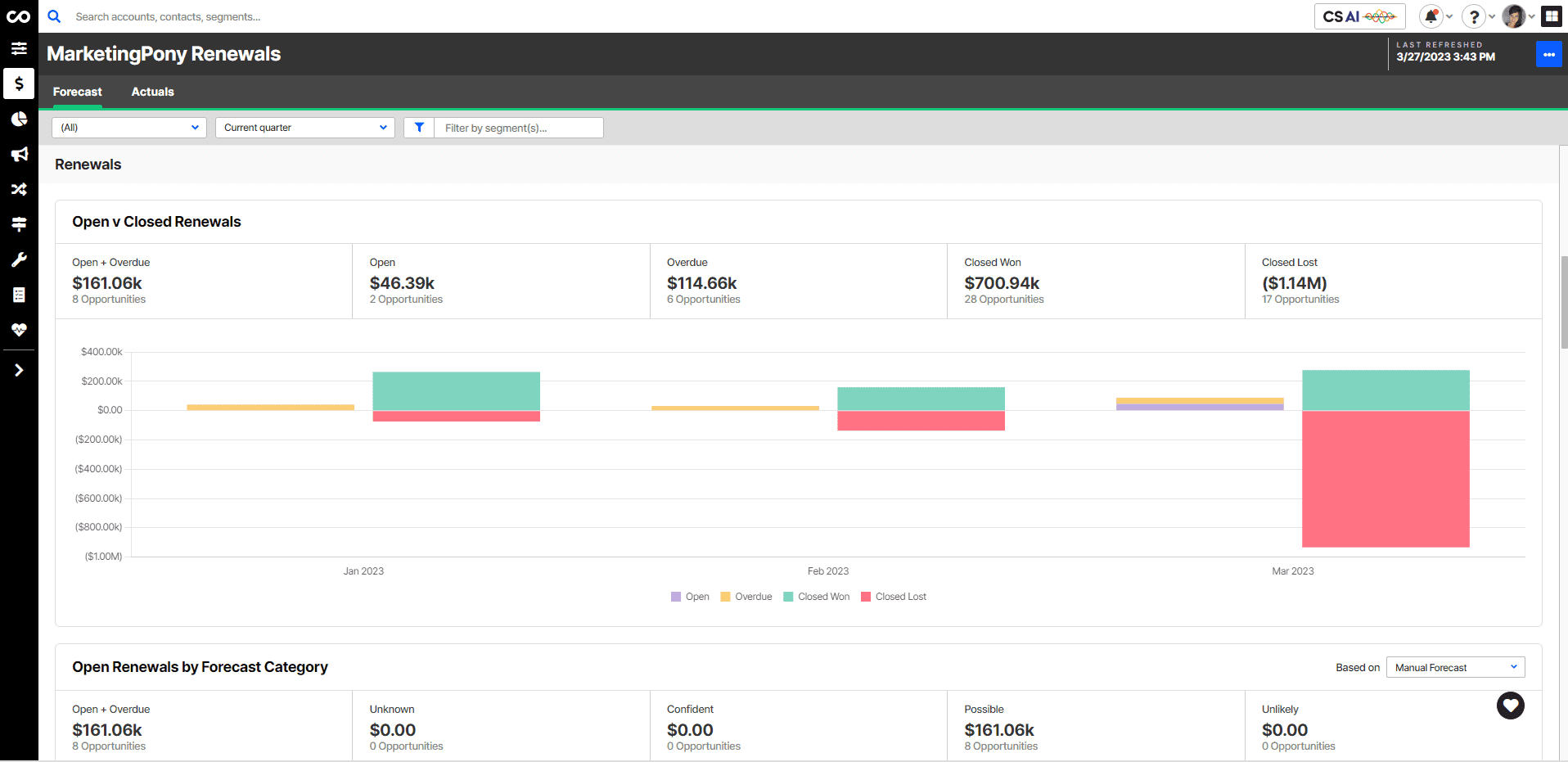Select the megaphone campaigns icon in sidebar

tap(18, 154)
